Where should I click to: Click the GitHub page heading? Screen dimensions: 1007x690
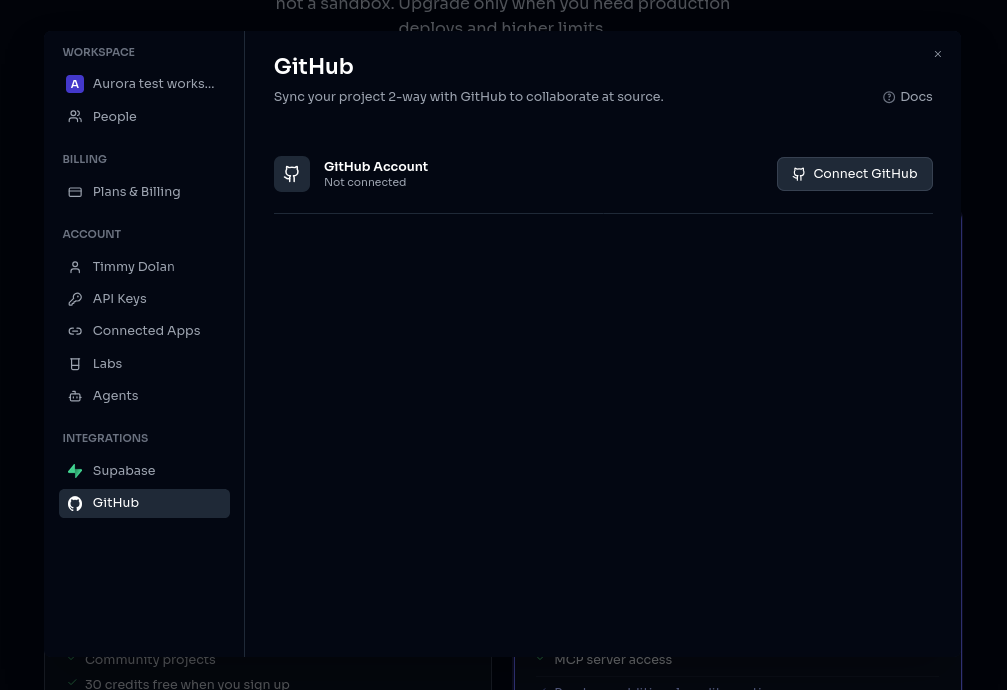(x=313, y=67)
